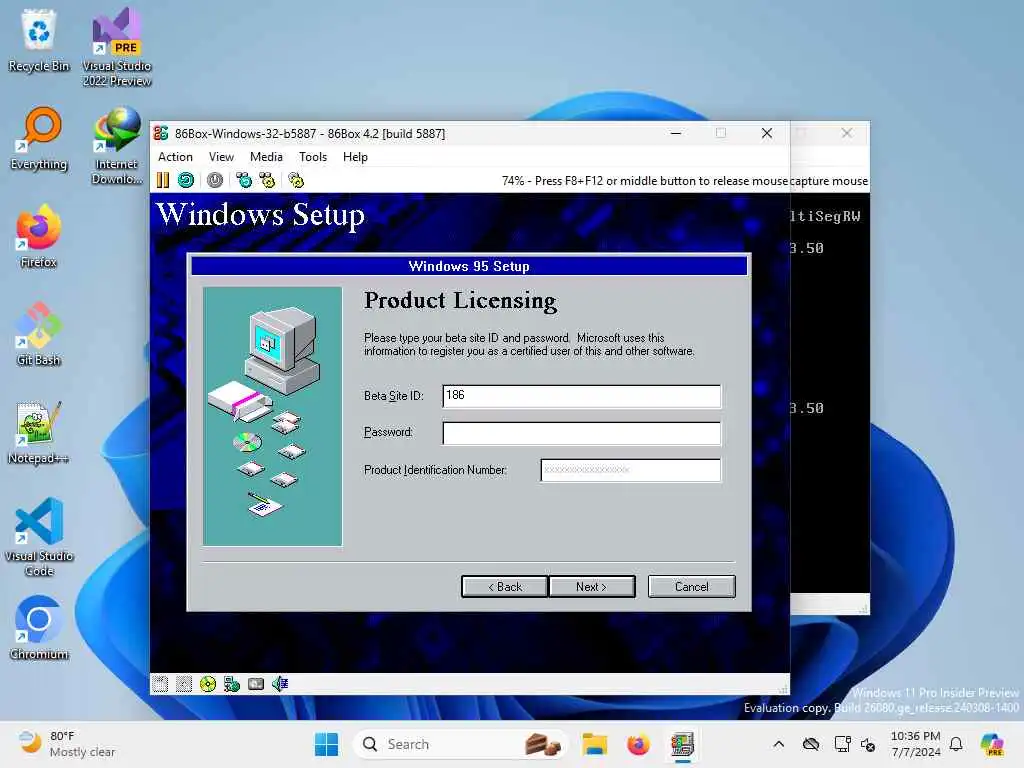Click the taskbar Search box
The image size is (1024, 768).
click(x=460, y=744)
